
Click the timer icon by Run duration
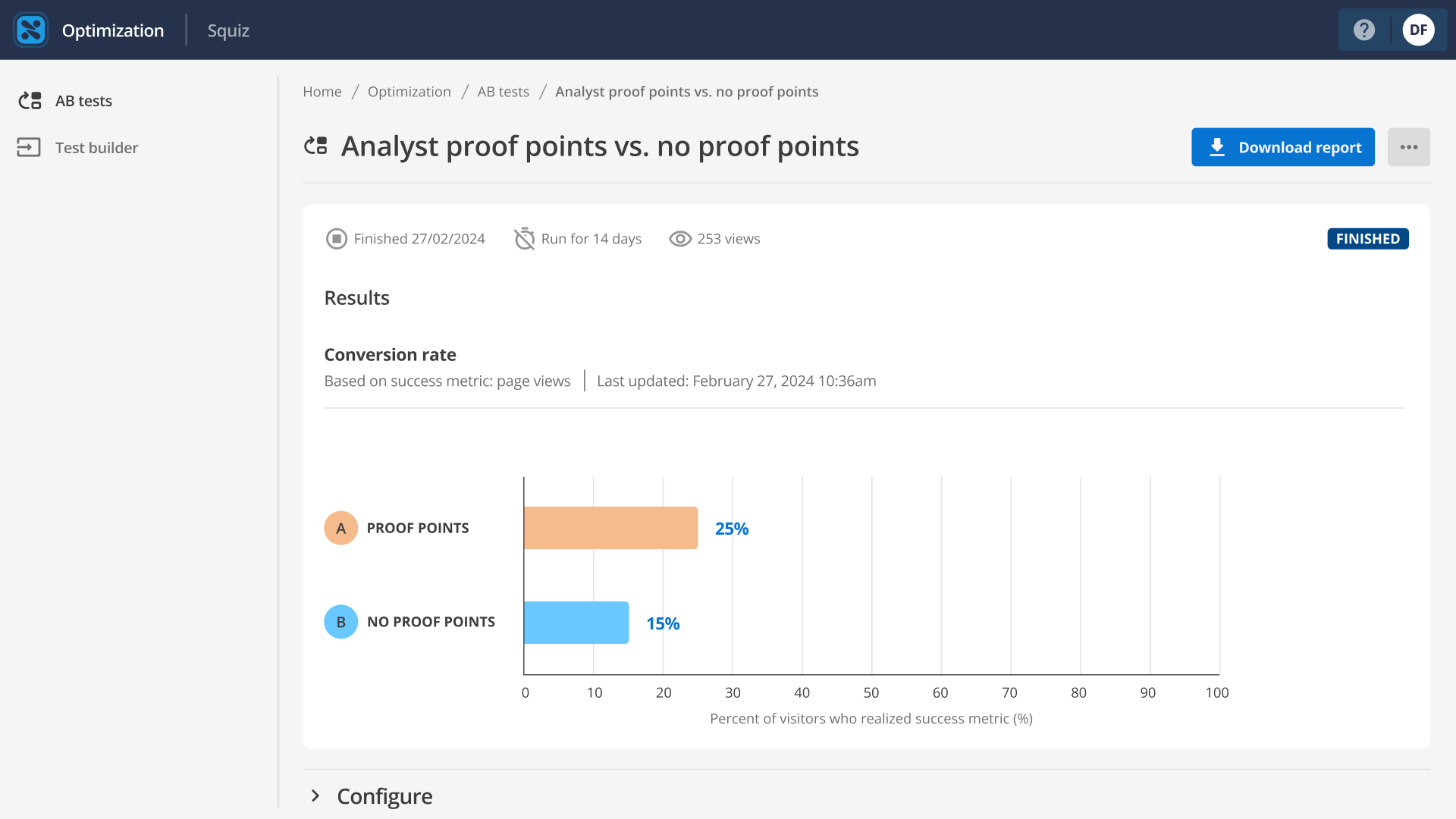point(524,239)
